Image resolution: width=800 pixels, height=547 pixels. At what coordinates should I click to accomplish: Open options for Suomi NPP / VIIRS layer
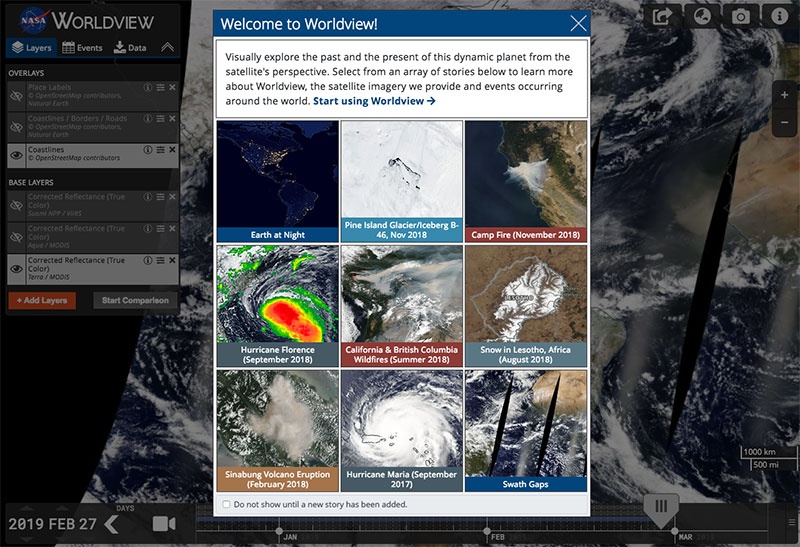tap(160, 196)
